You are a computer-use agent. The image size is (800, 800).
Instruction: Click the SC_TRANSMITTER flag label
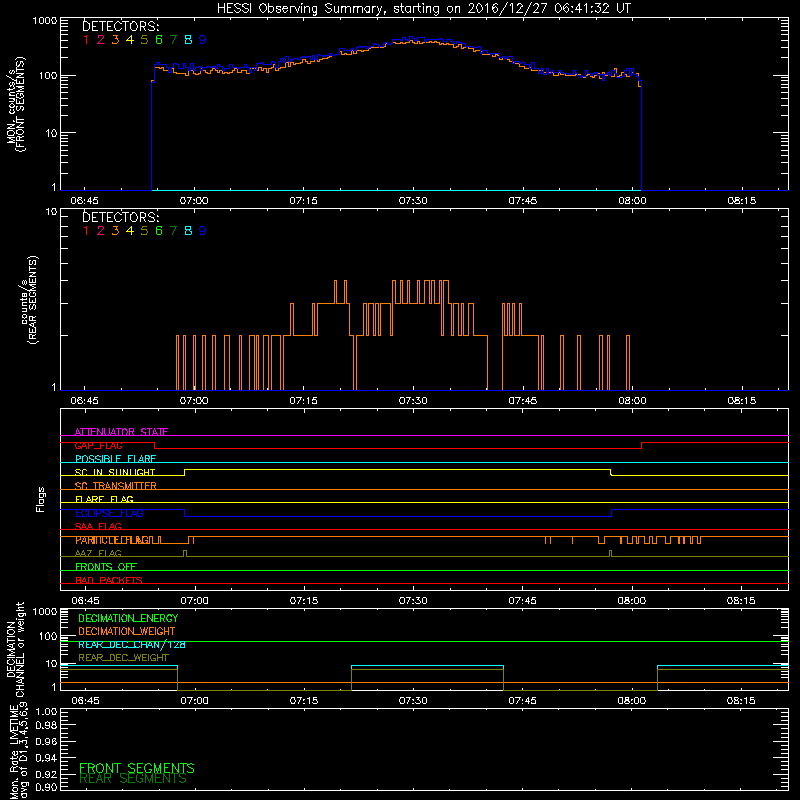tap(116, 486)
